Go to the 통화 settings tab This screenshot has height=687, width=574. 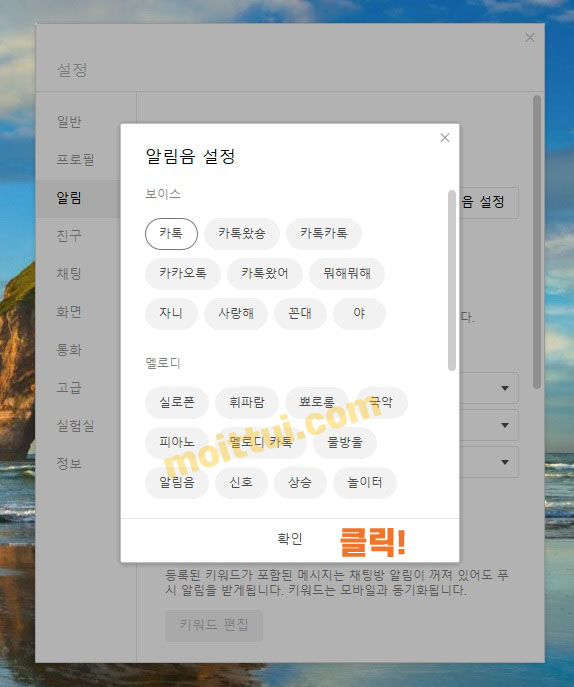[x=69, y=350]
